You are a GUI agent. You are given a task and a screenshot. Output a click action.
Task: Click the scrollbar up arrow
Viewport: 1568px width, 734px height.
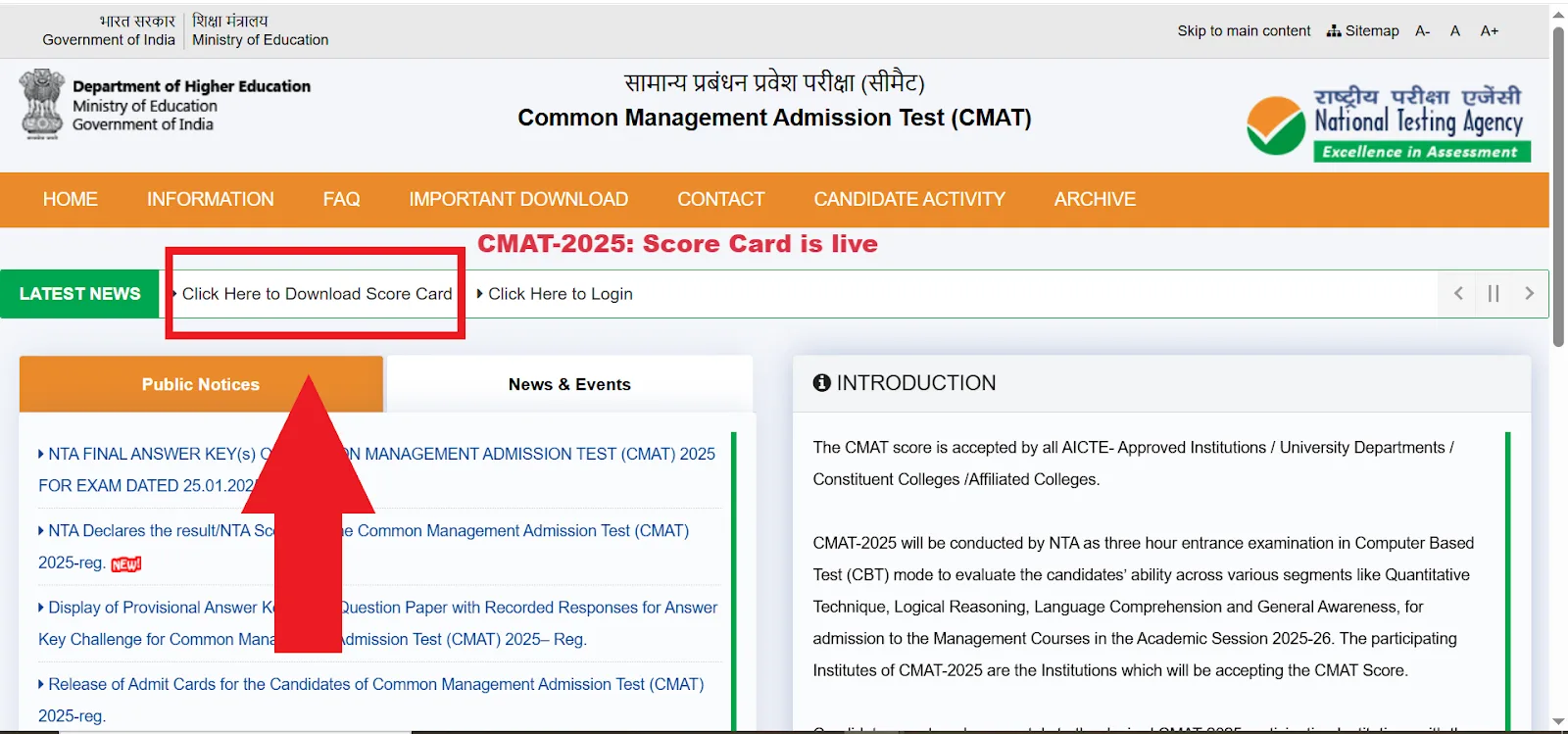(x=1558, y=14)
